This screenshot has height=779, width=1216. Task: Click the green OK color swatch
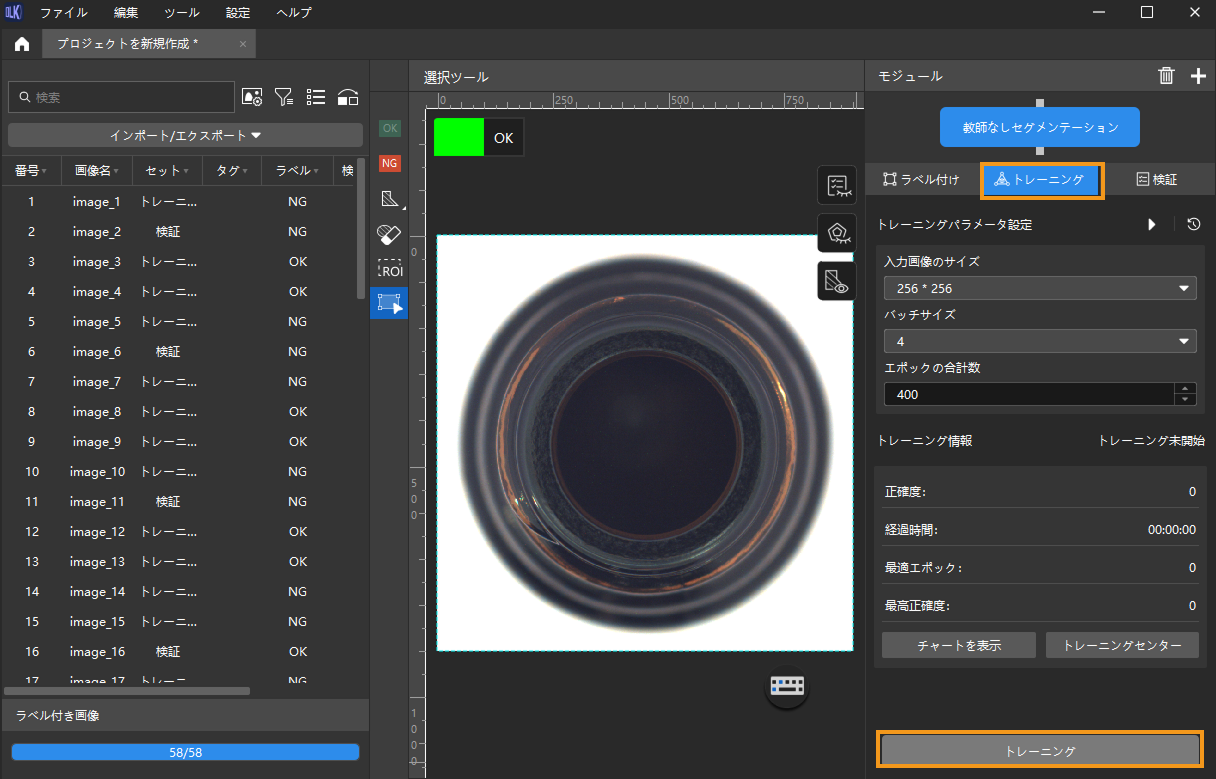point(459,137)
